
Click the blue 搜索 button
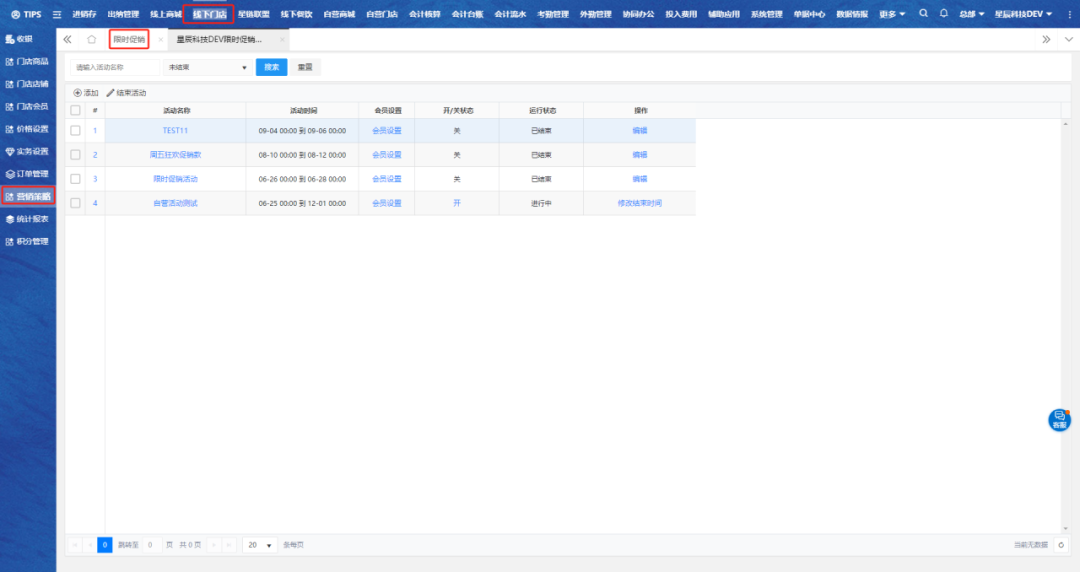(271, 67)
